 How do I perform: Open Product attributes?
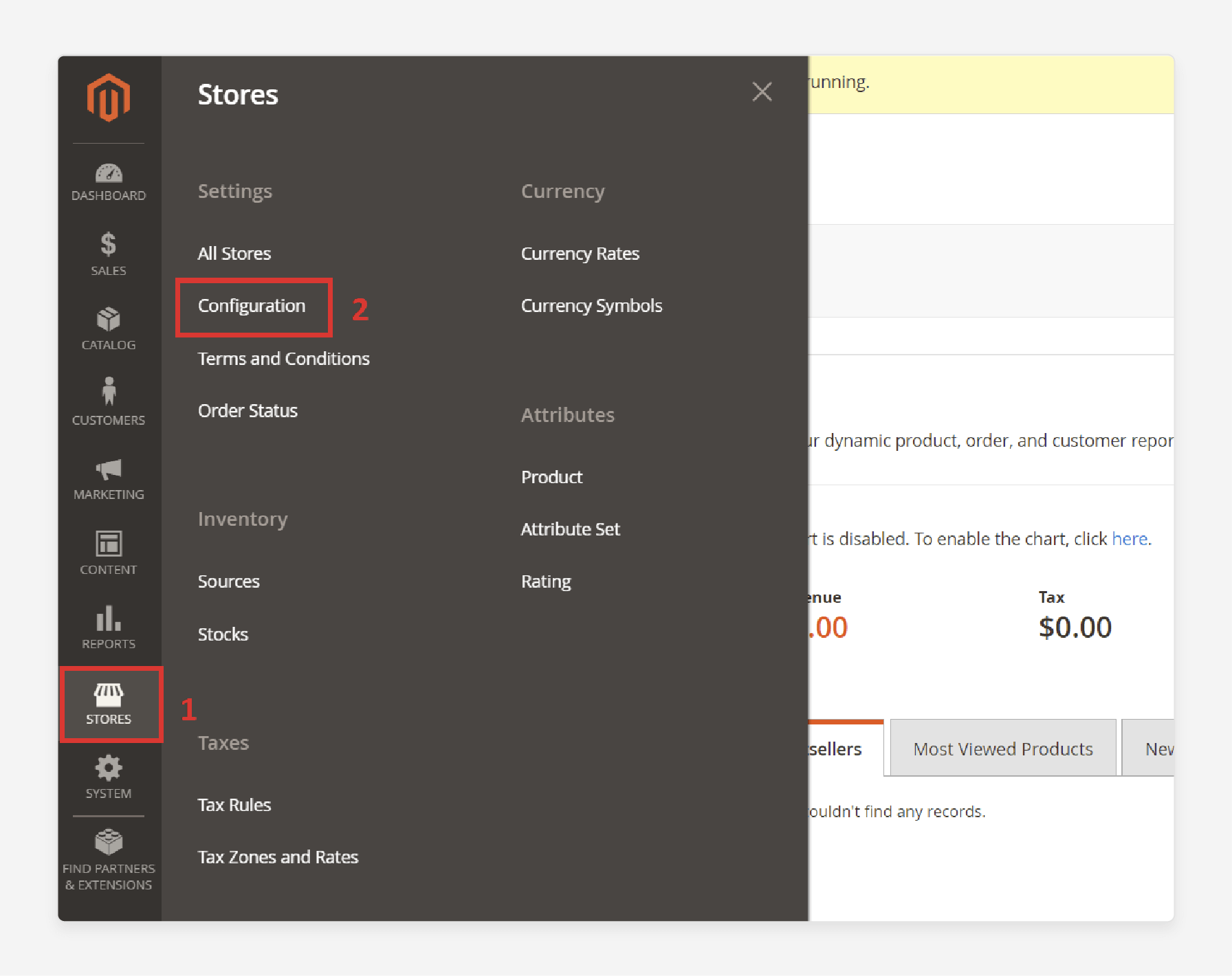552,477
